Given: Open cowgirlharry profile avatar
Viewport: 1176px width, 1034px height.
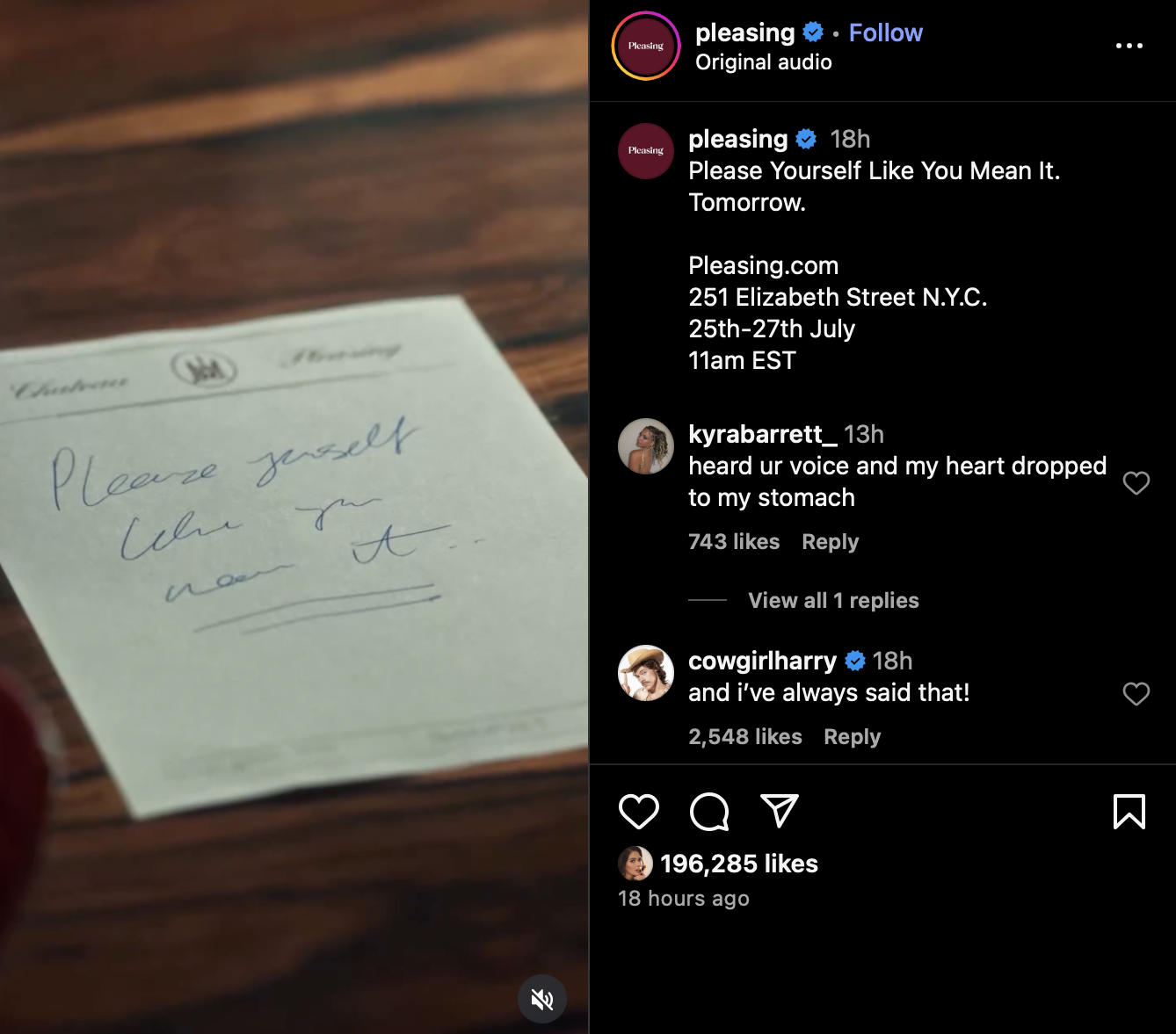Looking at the screenshot, I should pyautogui.click(x=646, y=673).
